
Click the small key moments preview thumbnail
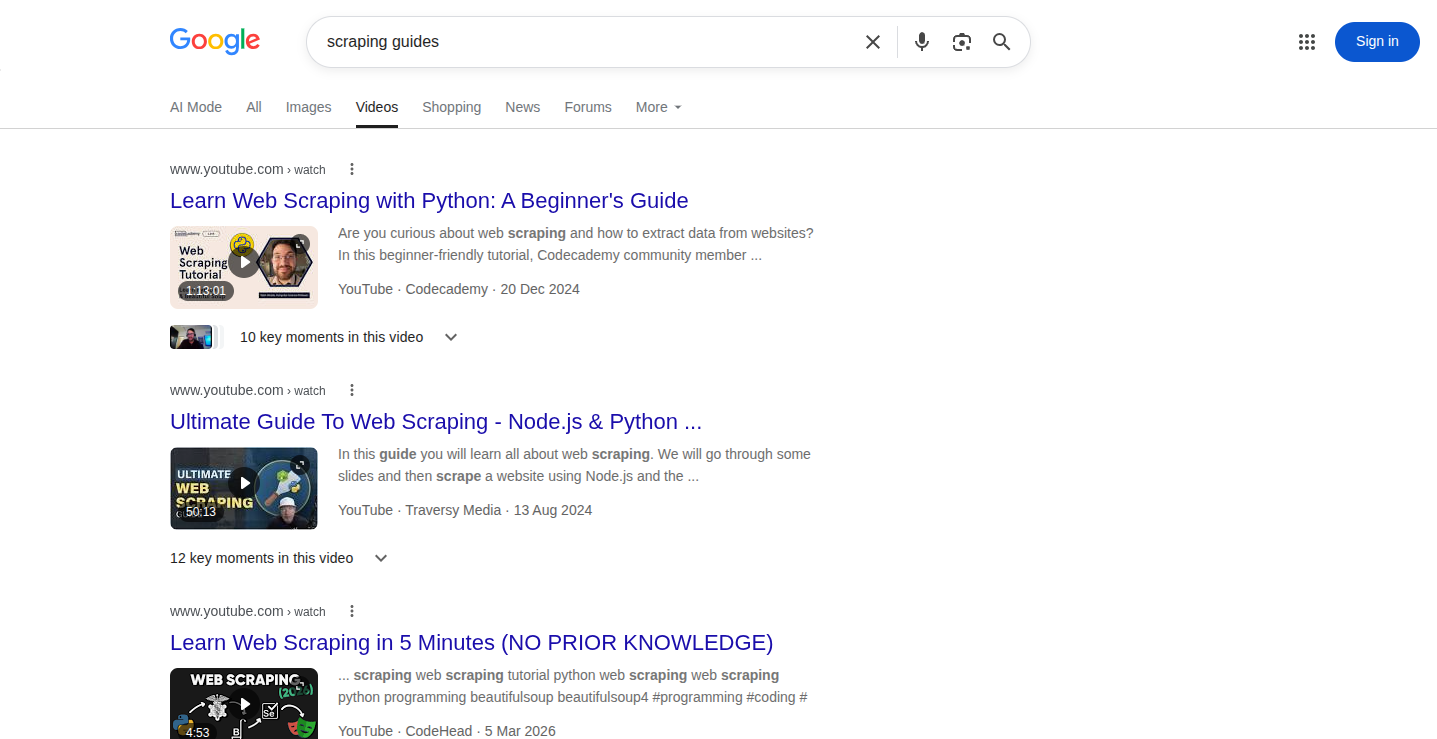tap(192, 337)
